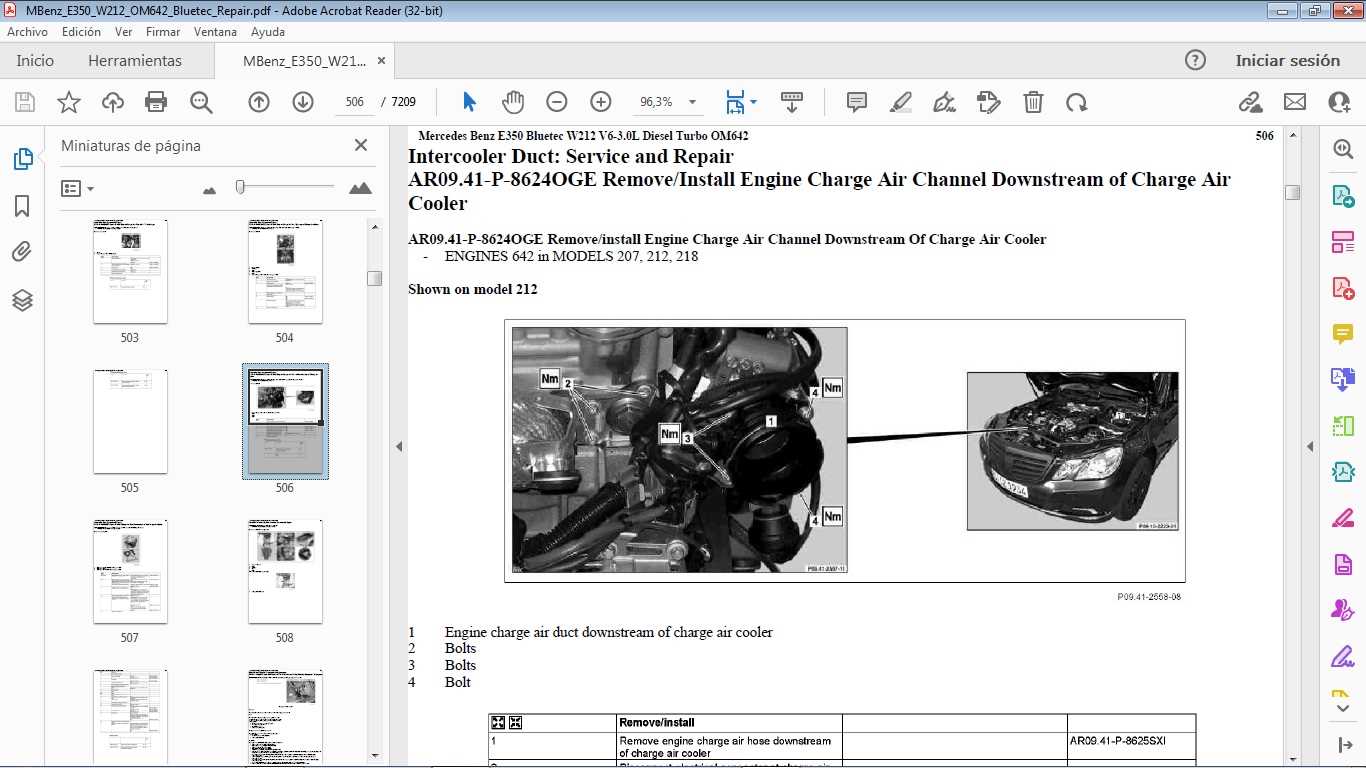1366x768 pixels.
Task: Open the Archivo menu
Action: point(28,32)
